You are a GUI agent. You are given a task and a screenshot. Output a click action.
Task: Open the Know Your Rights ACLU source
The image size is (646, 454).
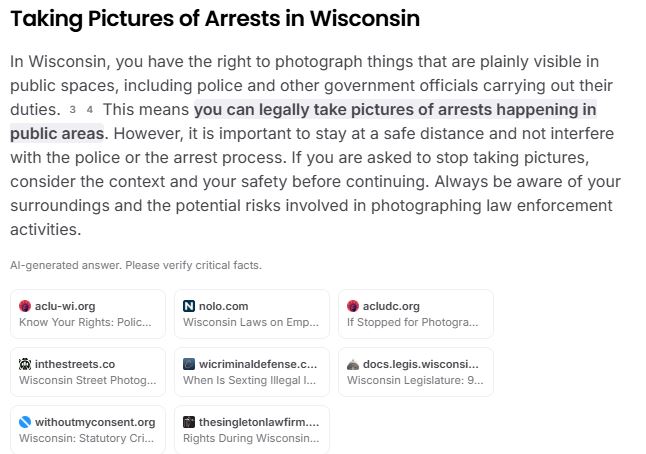coord(85,323)
